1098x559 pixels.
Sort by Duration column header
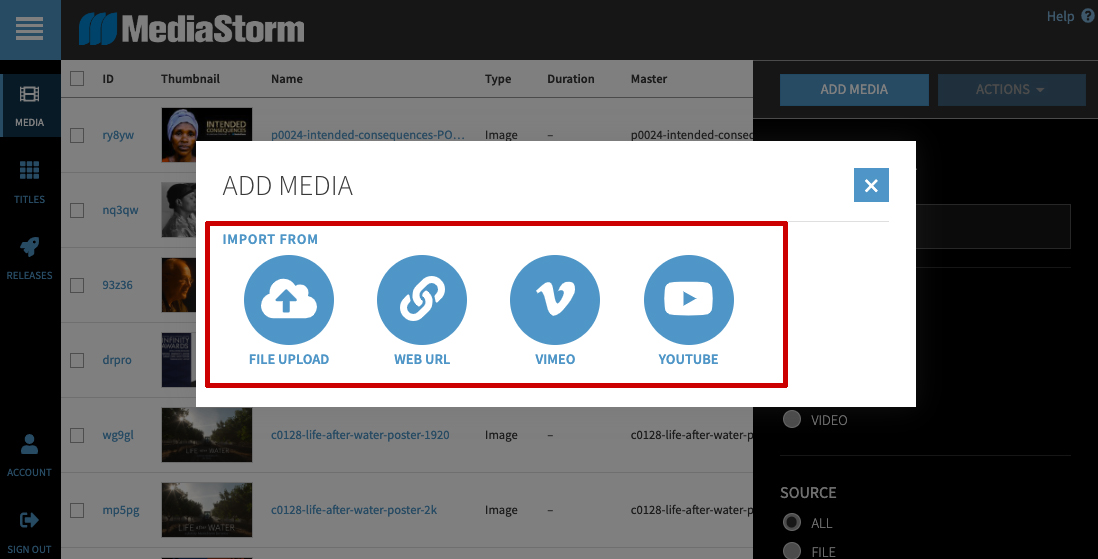(x=571, y=79)
